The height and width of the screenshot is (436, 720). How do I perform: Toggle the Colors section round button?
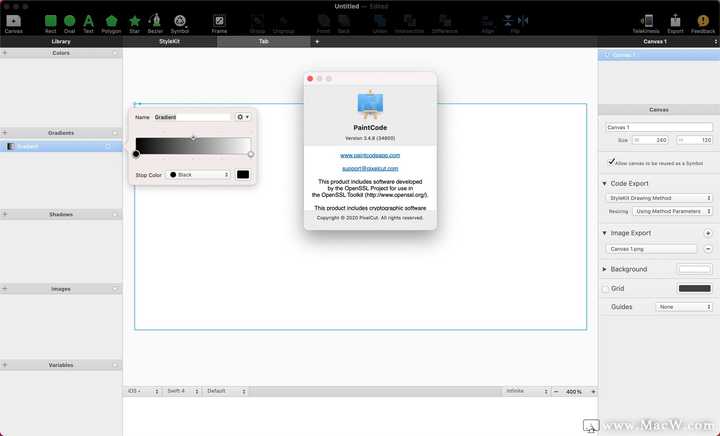coord(115,53)
